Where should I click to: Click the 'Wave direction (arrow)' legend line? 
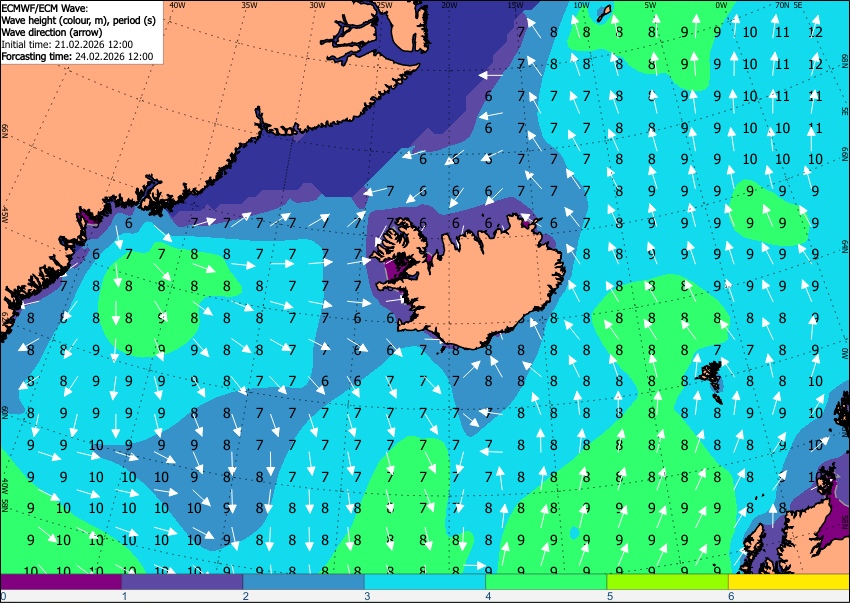(51, 32)
